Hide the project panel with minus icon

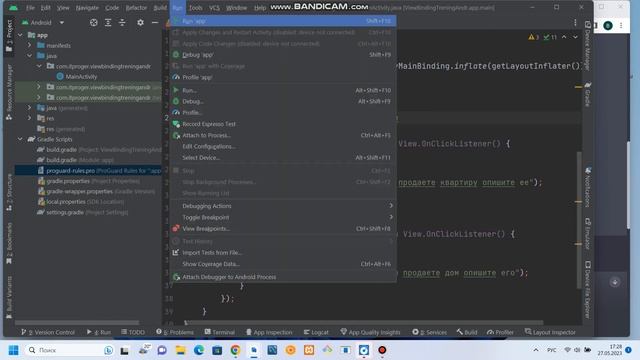155,22
